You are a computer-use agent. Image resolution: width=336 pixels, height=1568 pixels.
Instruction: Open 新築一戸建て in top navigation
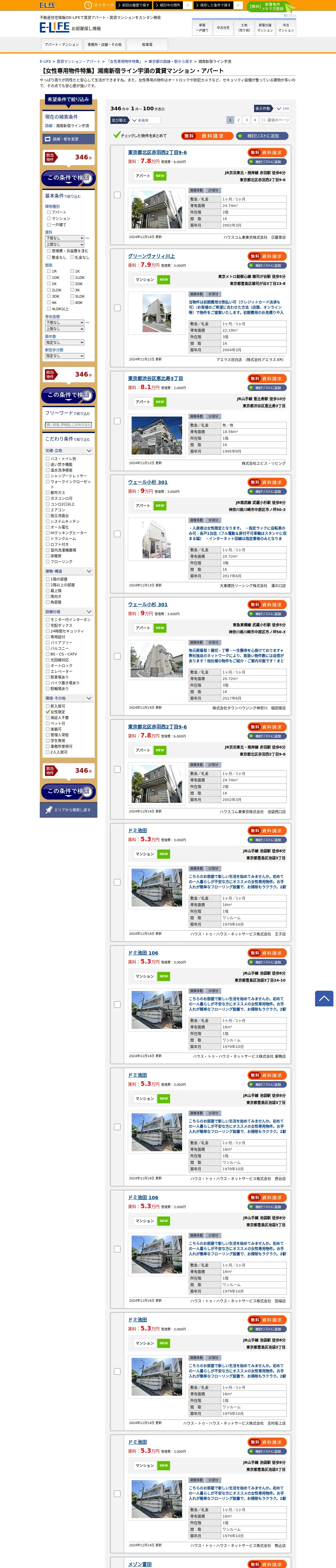pos(203,27)
